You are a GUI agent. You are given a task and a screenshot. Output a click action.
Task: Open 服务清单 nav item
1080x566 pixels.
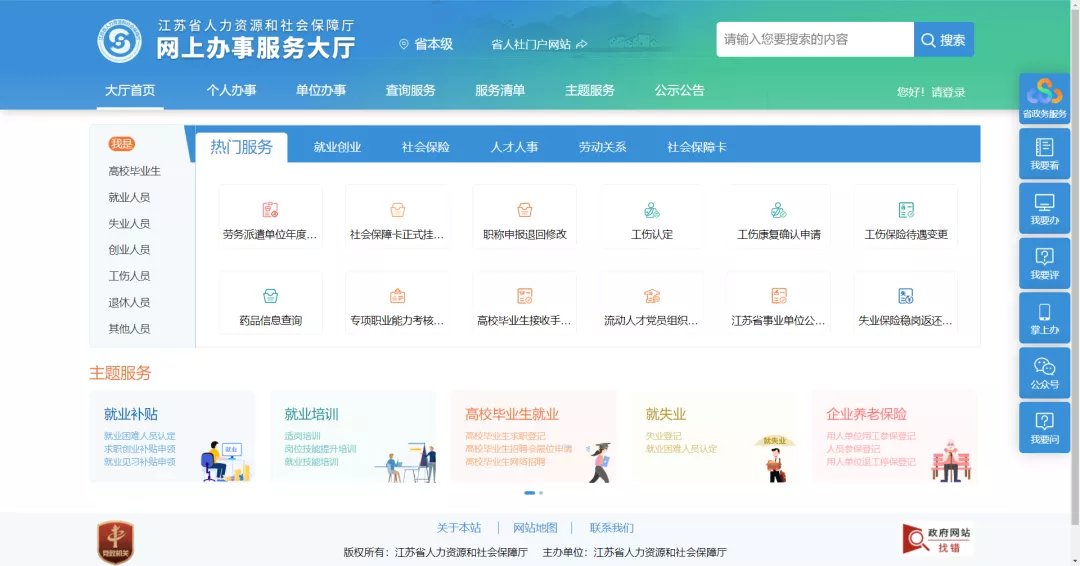tap(500, 90)
